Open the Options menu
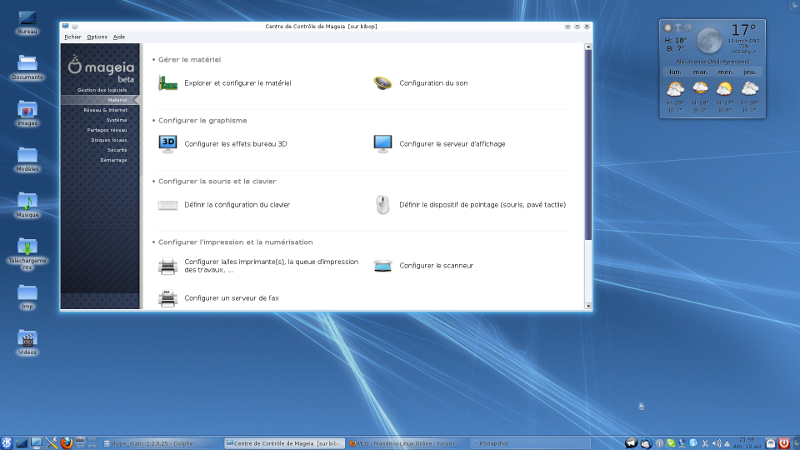 pyautogui.click(x=97, y=37)
